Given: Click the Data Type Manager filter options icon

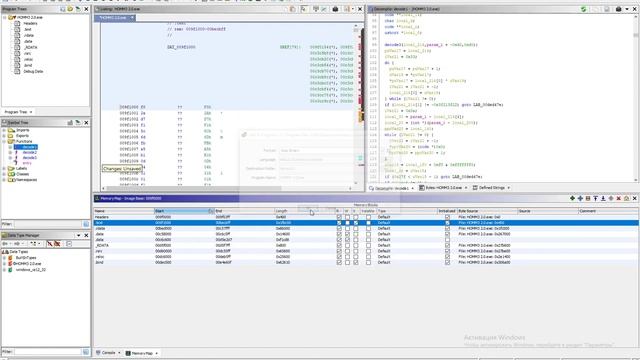Looking at the screenshot, I should point(86,351).
